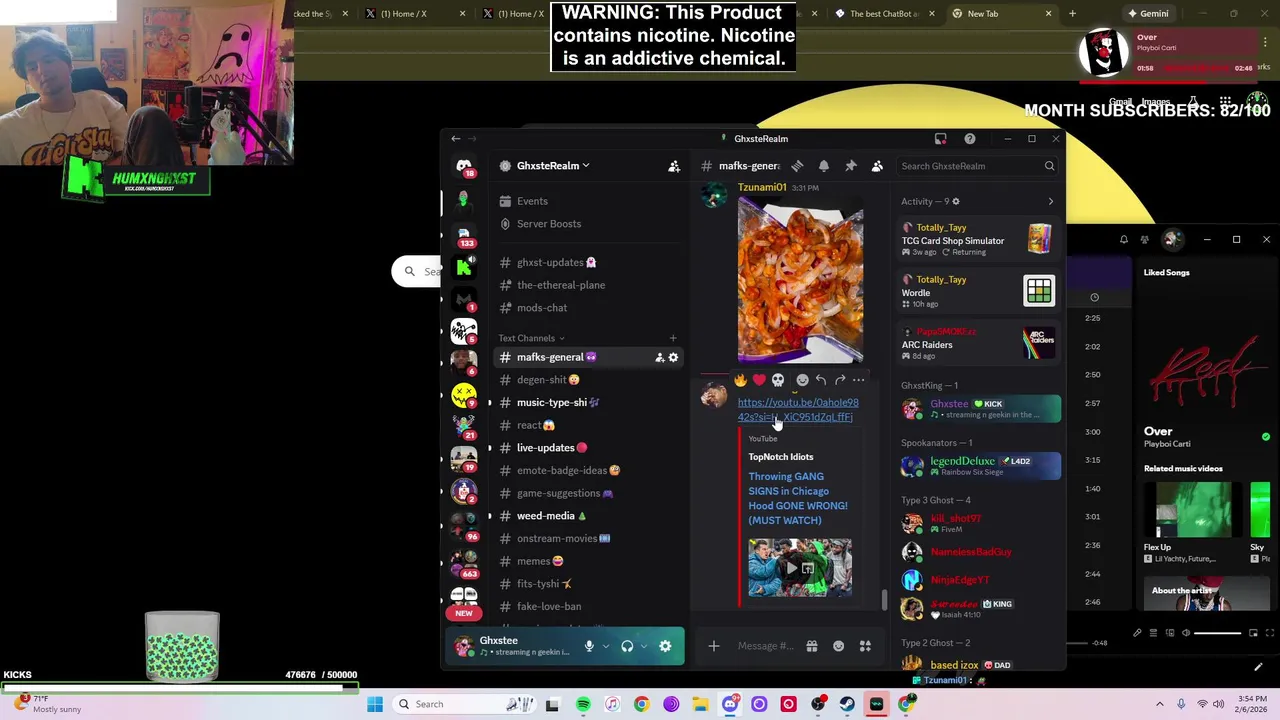Open the gift icon in message bar
This screenshot has width=1280, height=720.
coord(812,646)
